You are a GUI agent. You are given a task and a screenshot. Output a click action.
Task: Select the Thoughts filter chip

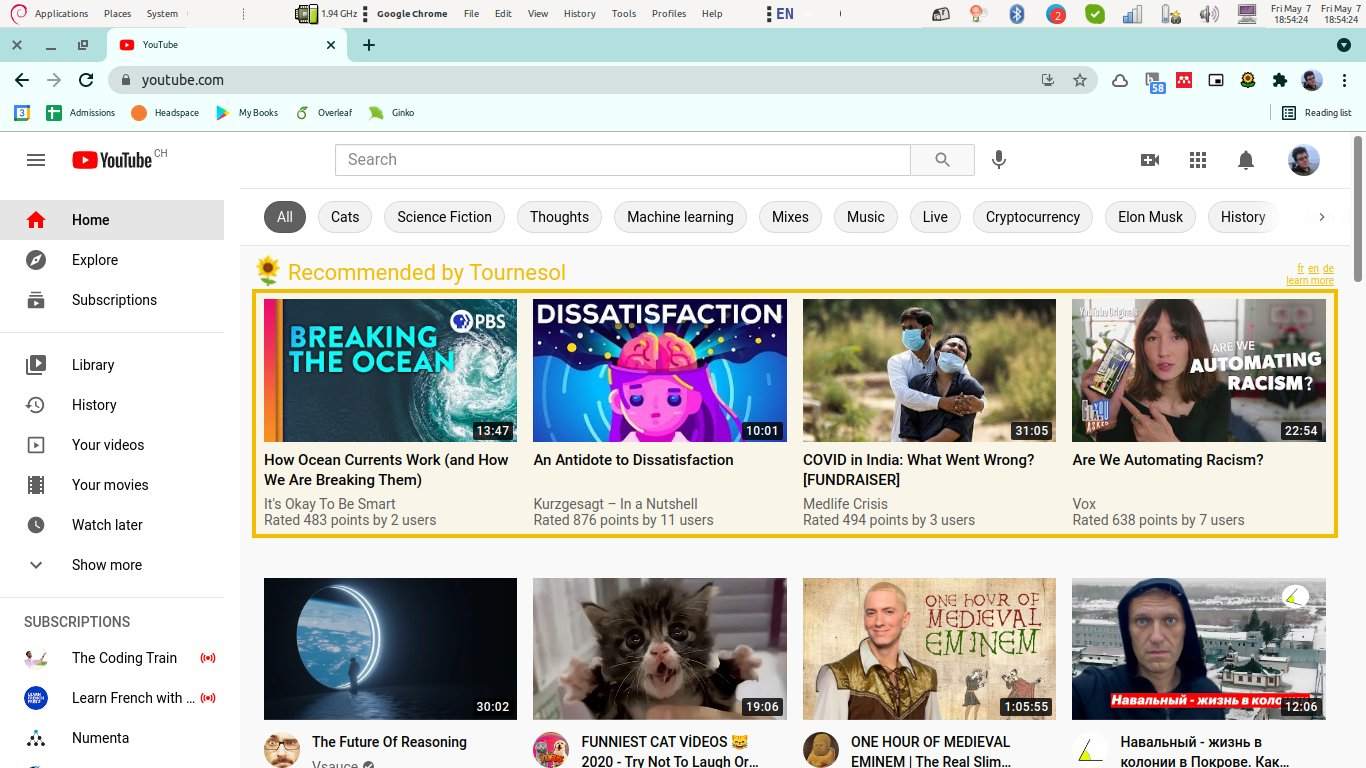pos(559,217)
